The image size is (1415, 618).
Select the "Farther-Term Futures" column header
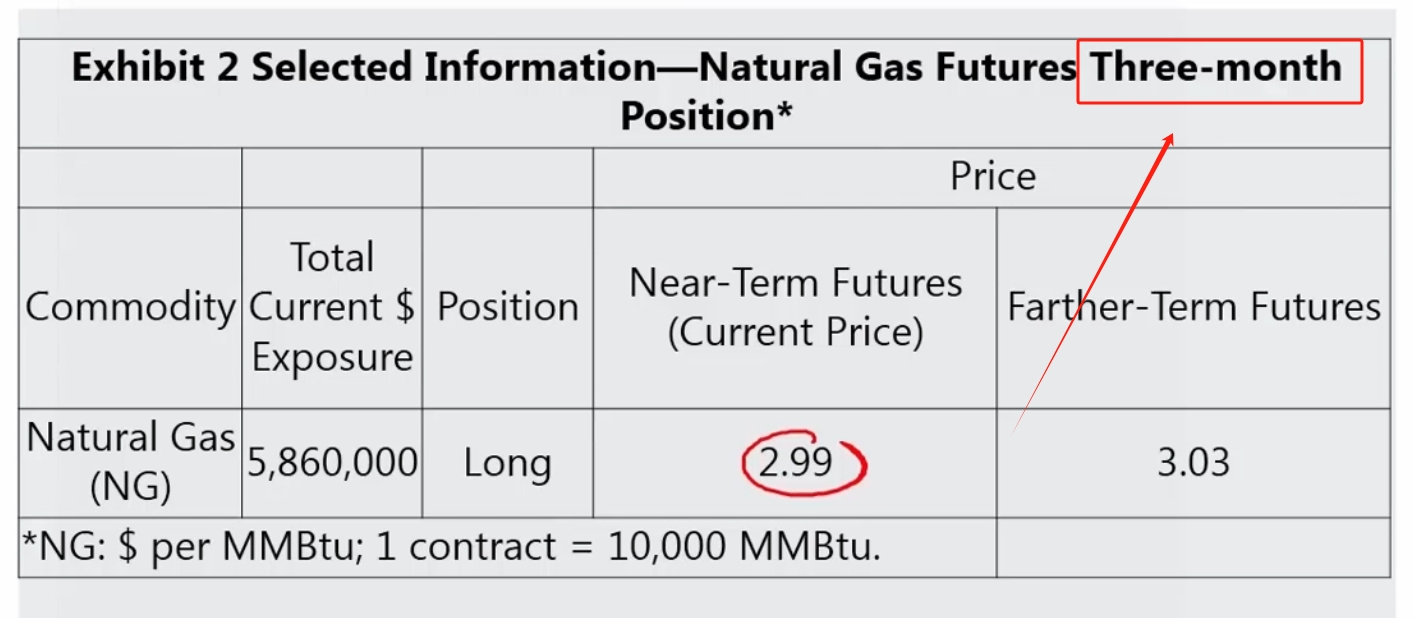coord(1193,307)
